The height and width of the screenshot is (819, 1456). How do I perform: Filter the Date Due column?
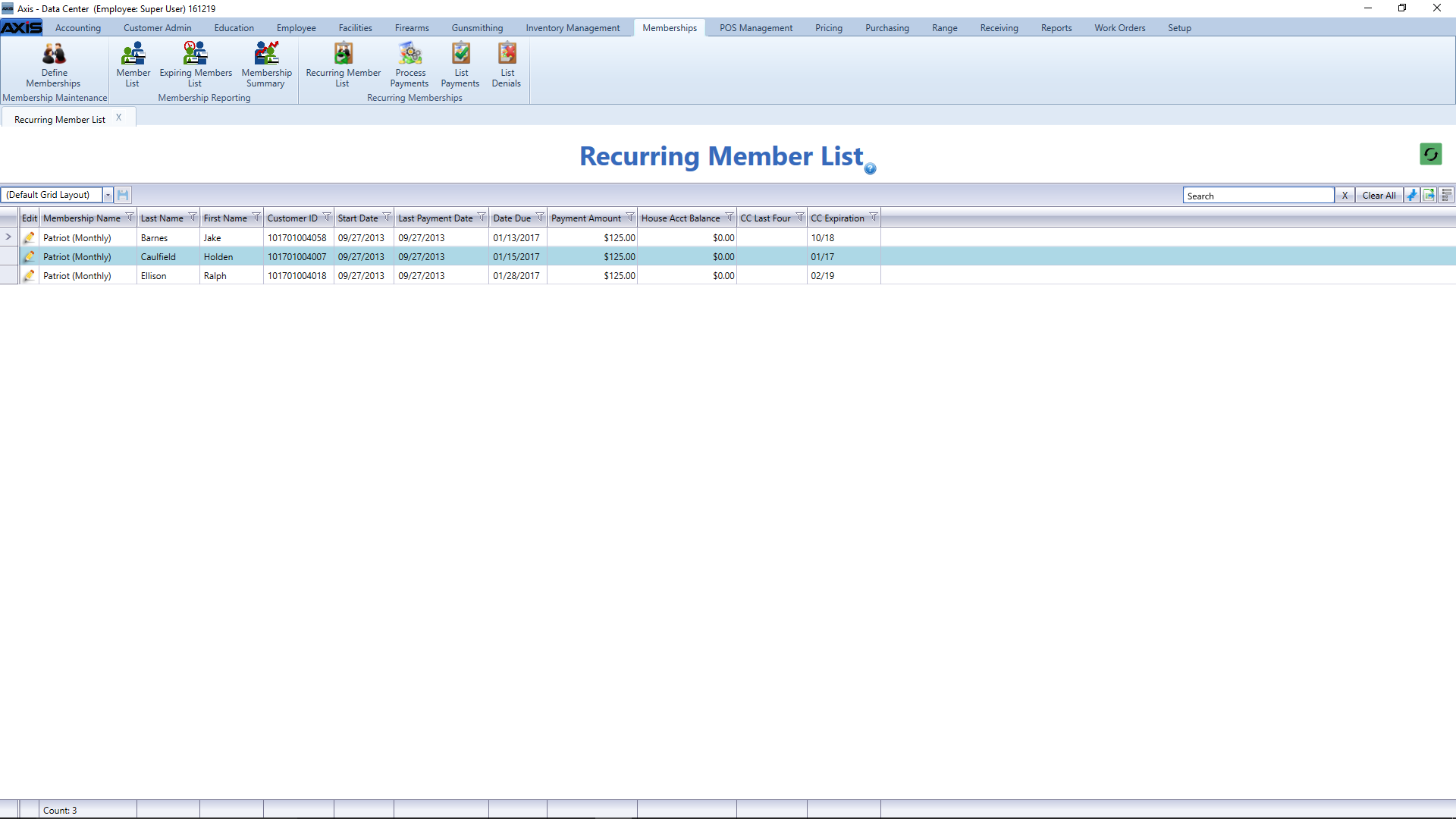[539, 217]
